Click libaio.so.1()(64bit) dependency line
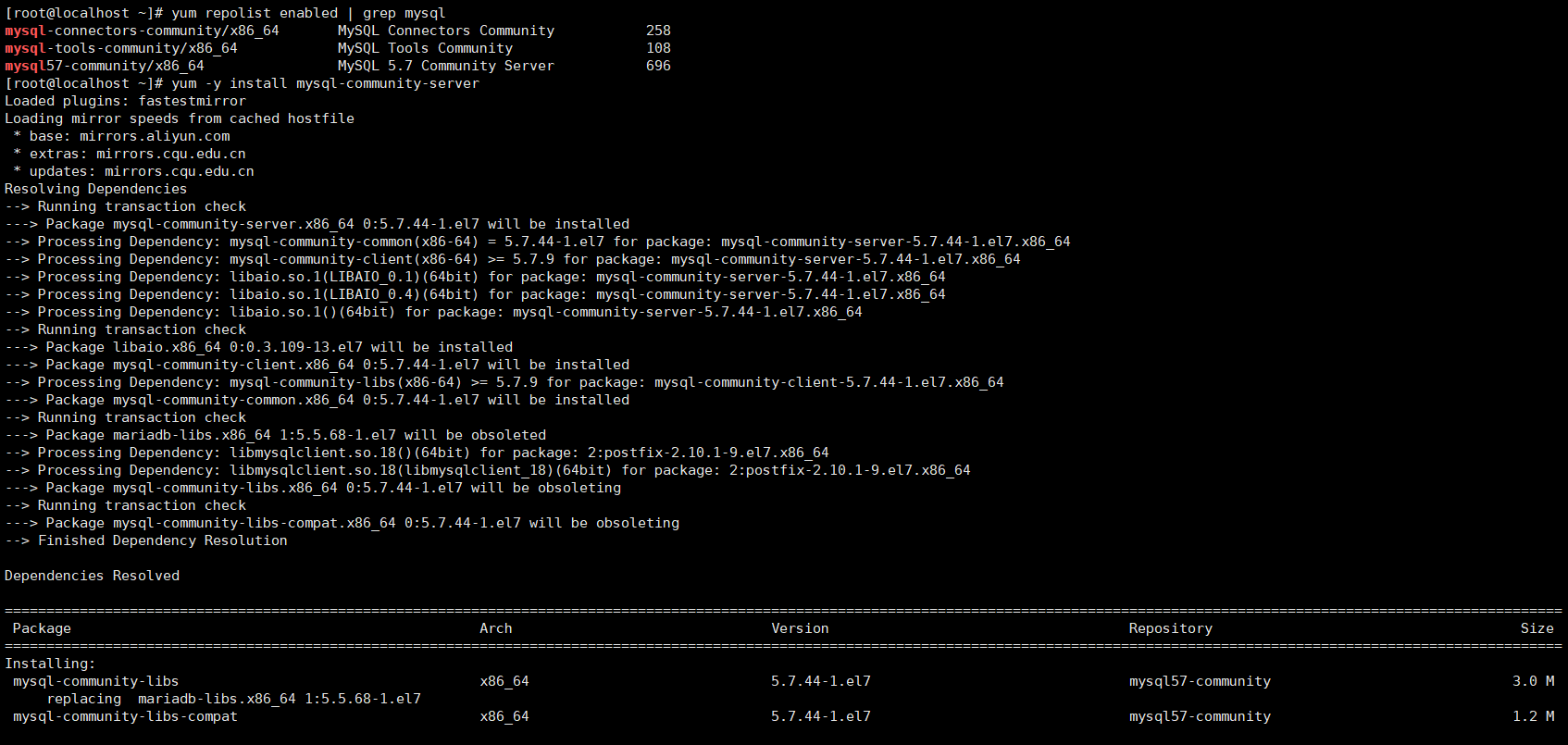This screenshot has width=1568, height=745. point(433,312)
